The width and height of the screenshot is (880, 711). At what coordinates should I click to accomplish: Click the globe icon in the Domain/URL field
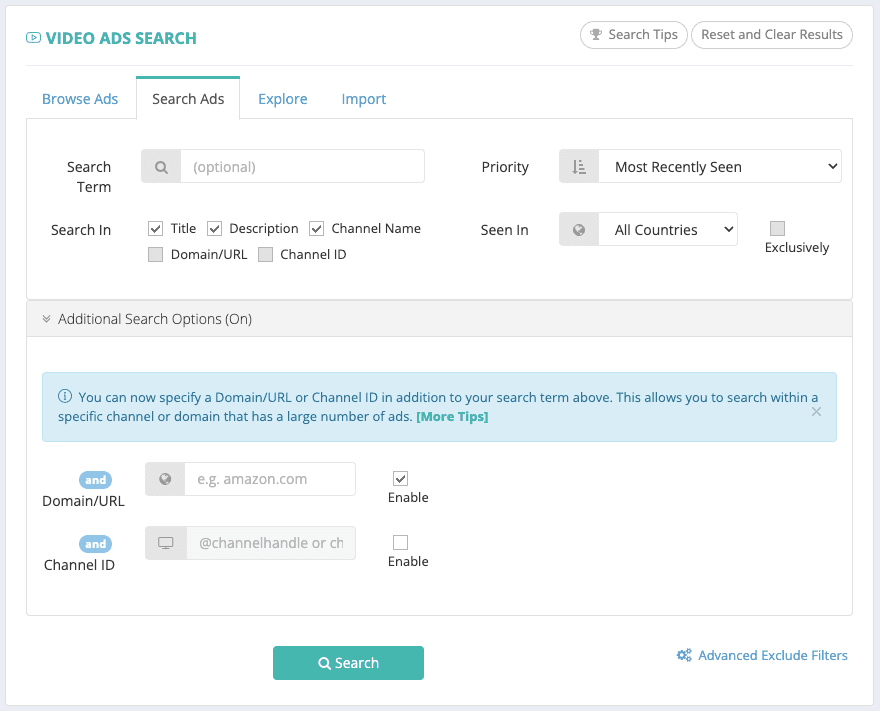coord(164,479)
